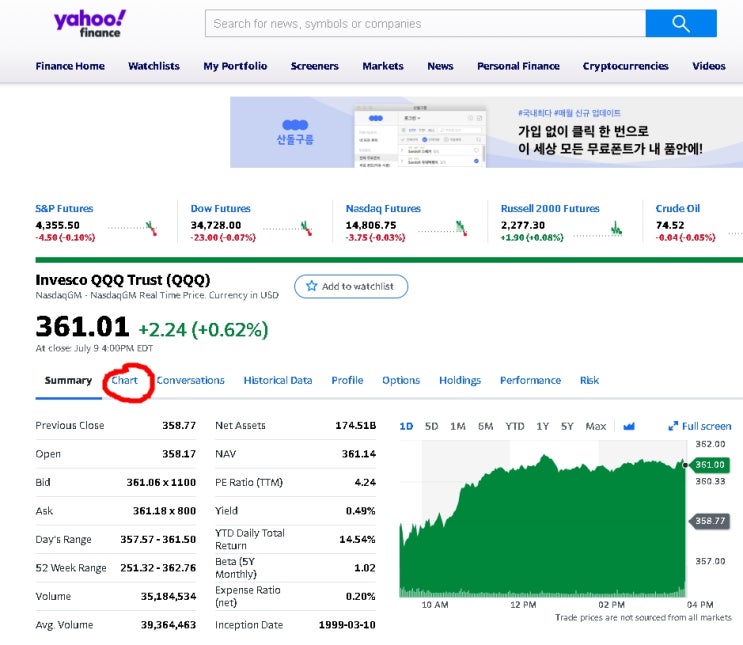Screen dimensions: 743x645
Task: Switch to the Profile tab
Action: [x=347, y=381]
